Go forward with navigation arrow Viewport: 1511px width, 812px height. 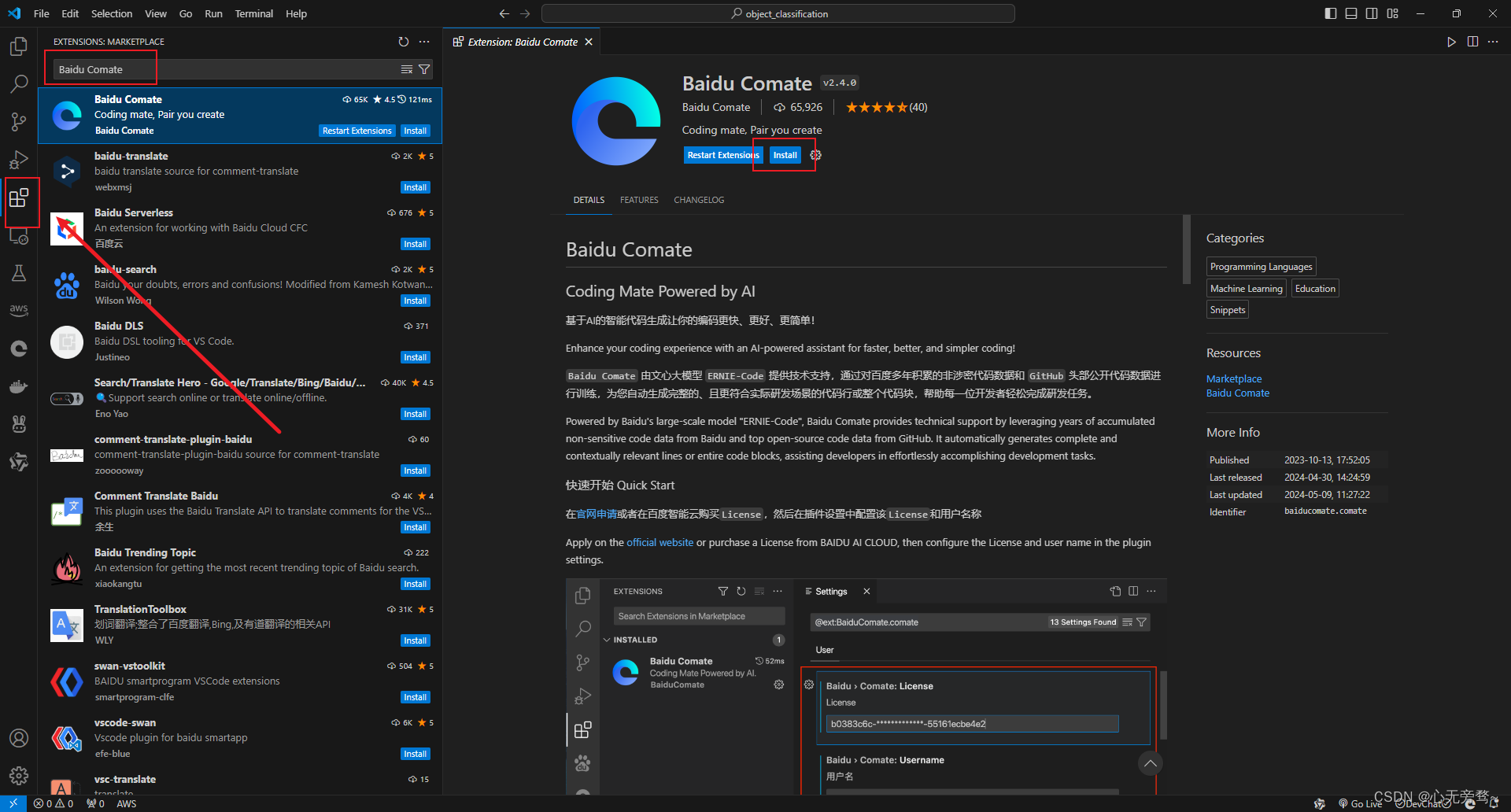525,13
